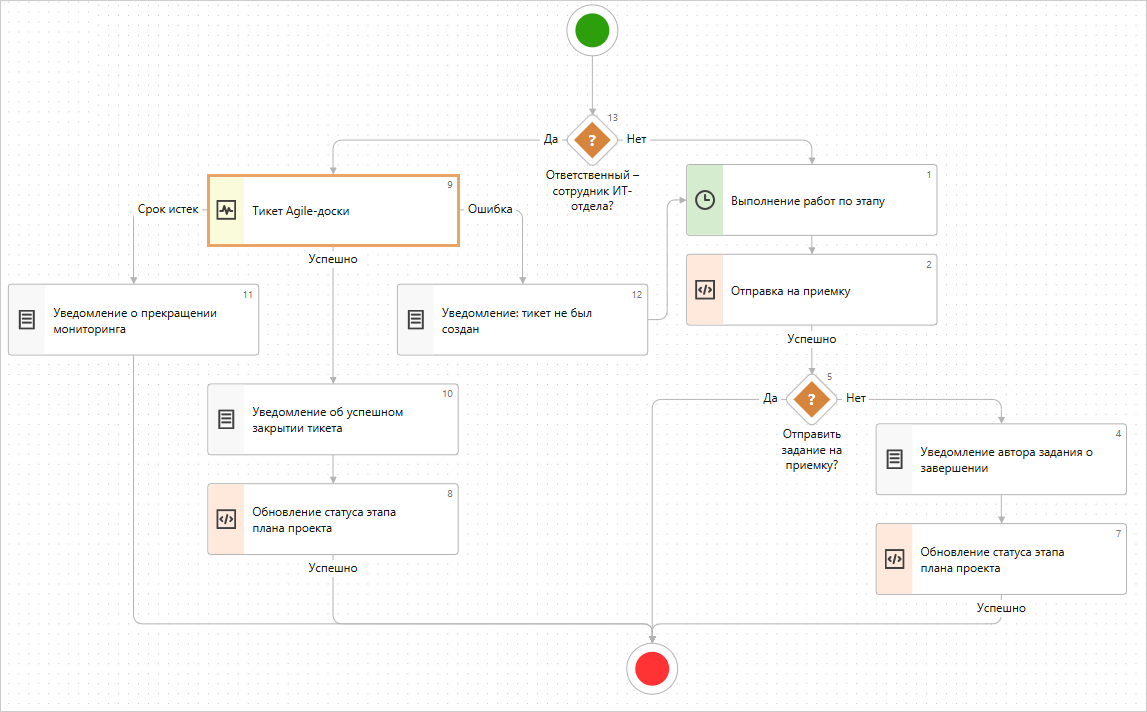Click the 'Нет' label right of the second decision
The height and width of the screenshot is (712, 1147).
[856, 398]
